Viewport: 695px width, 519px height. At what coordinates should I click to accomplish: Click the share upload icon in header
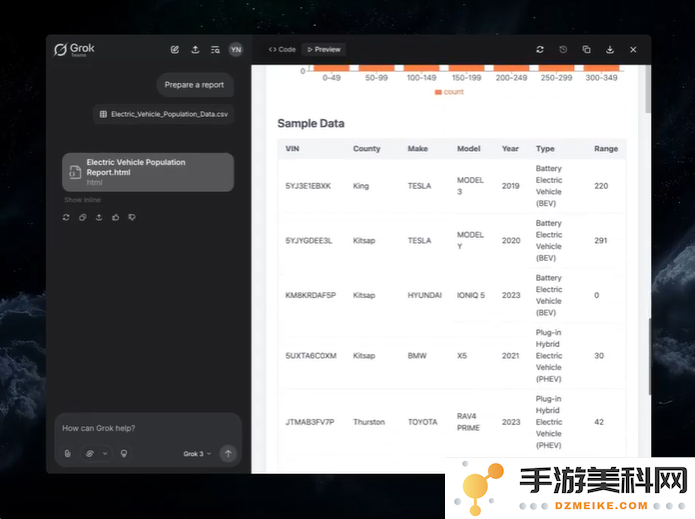point(195,50)
